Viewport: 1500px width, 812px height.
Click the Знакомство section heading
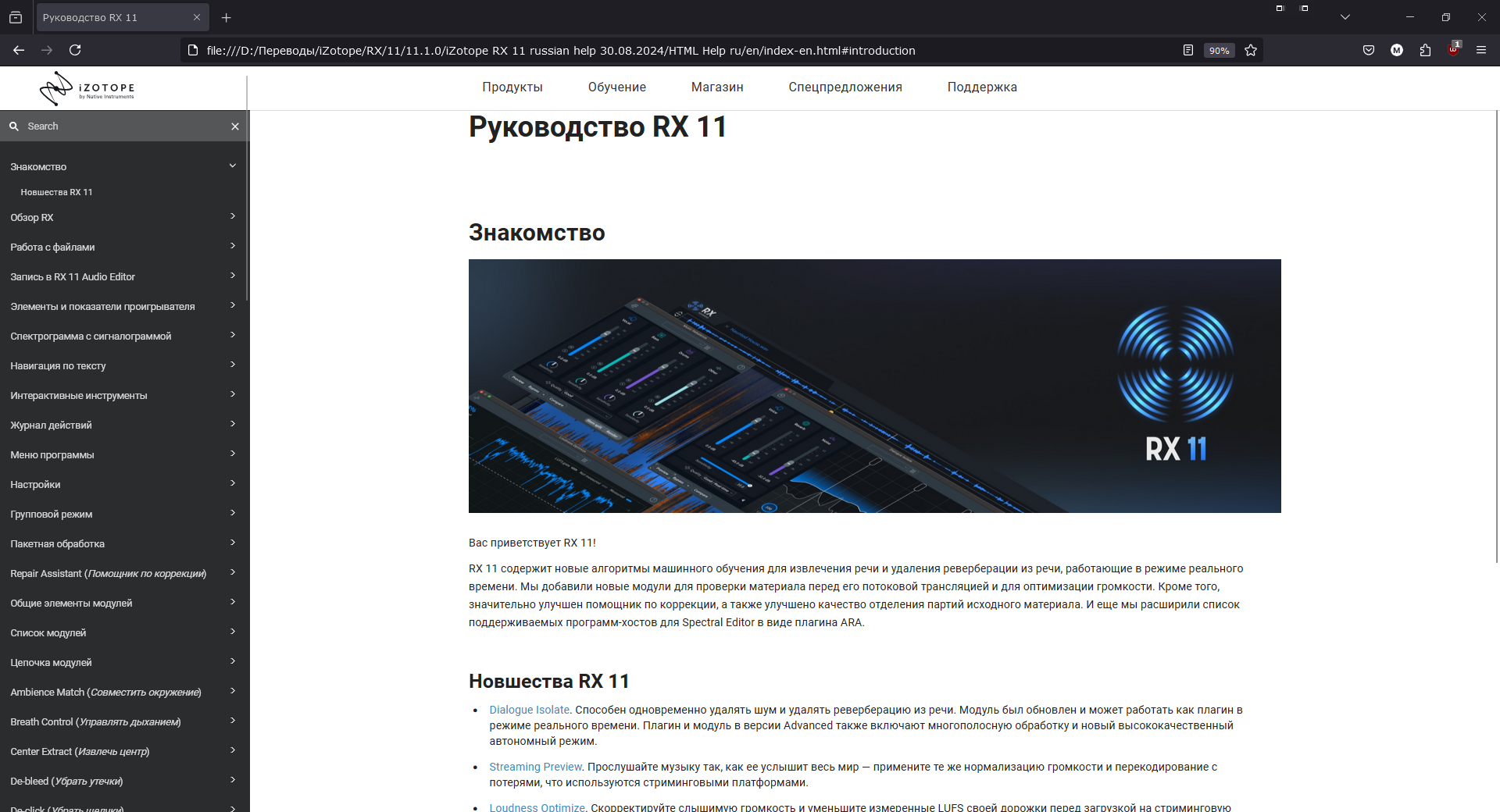tap(537, 233)
